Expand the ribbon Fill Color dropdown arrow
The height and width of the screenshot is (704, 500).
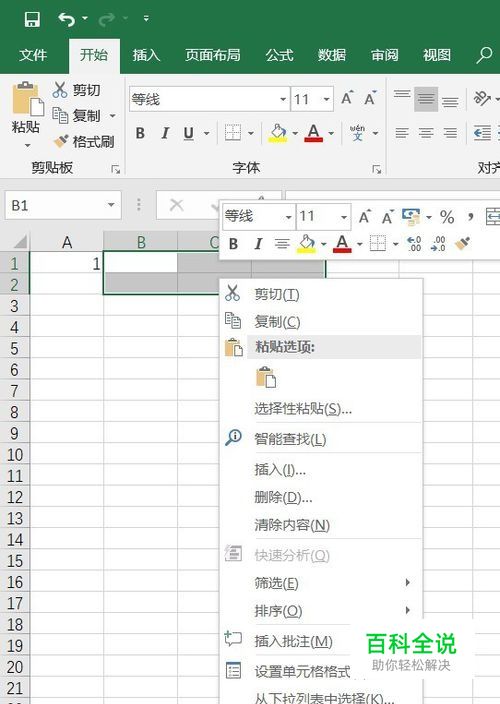(x=295, y=133)
